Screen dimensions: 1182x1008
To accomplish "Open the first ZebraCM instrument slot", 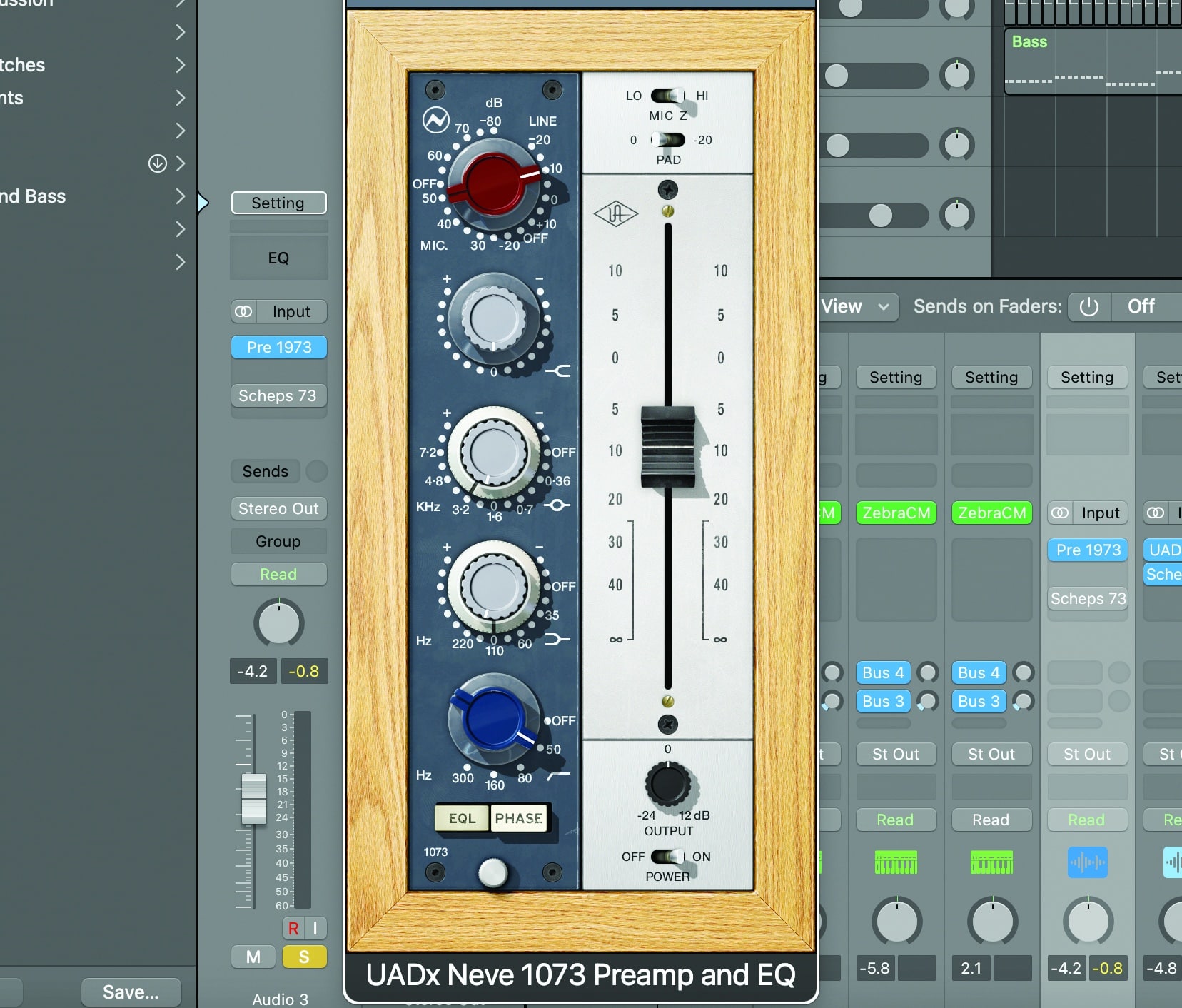I will 896,513.
